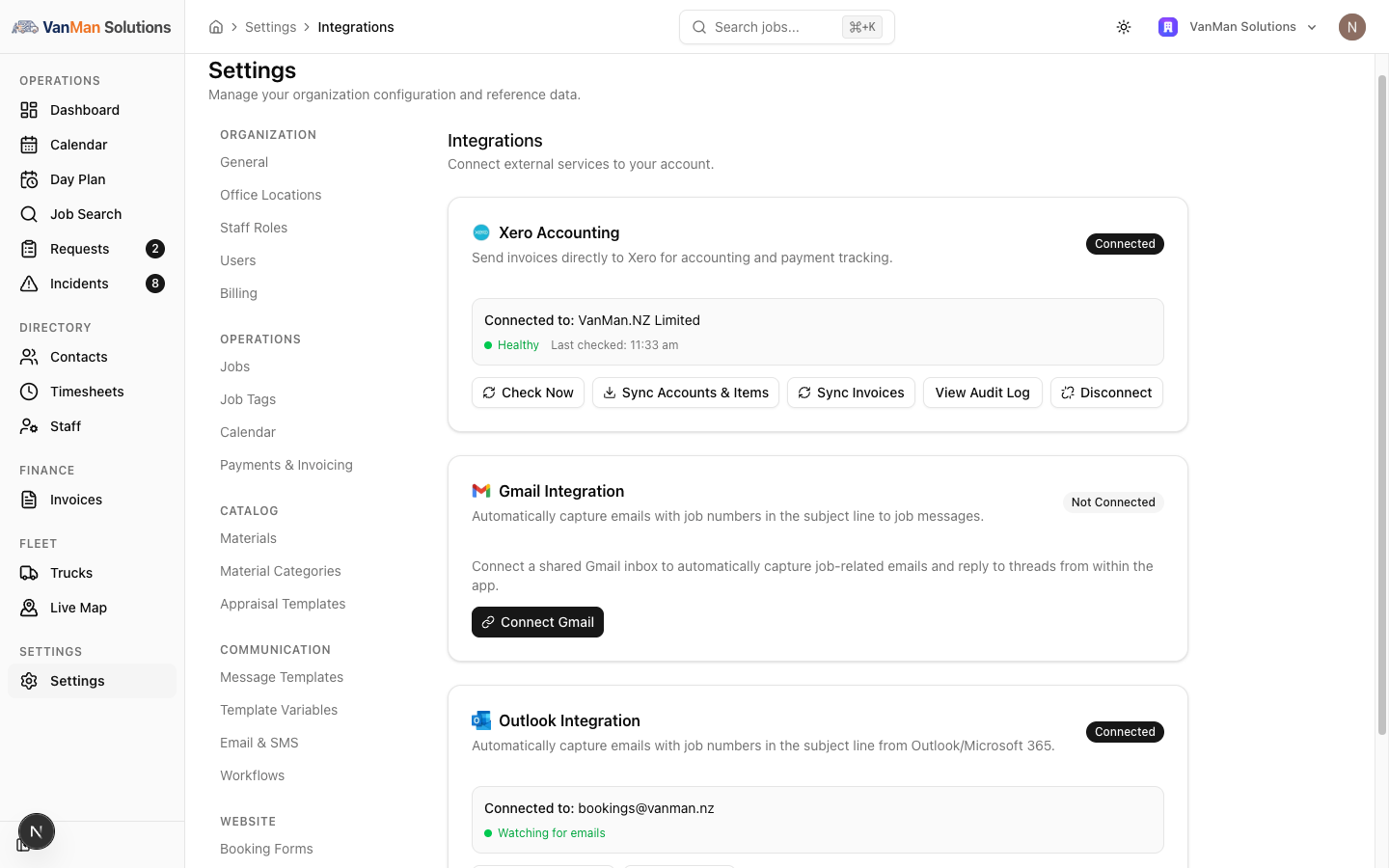
Task: Open the Users settings page
Action: point(238,260)
